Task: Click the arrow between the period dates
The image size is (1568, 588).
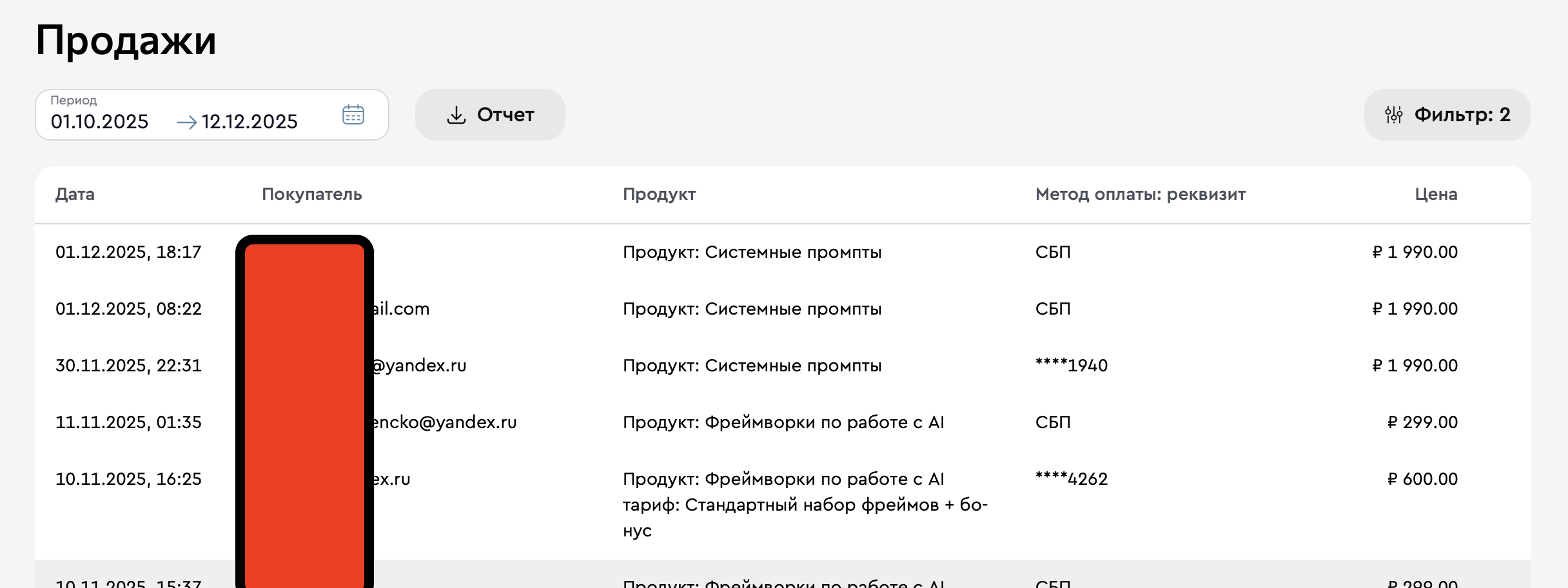Action: (186, 122)
